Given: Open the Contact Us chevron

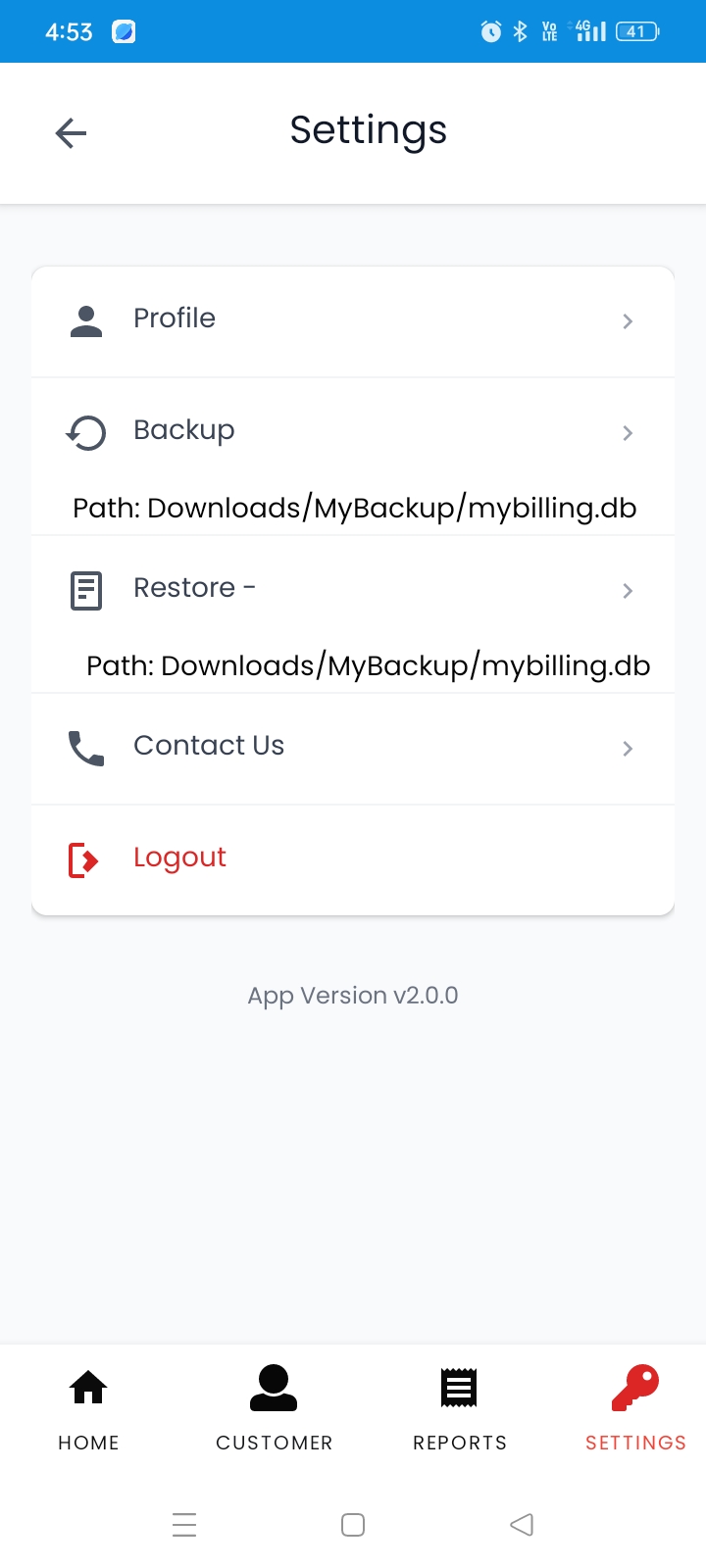Looking at the screenshot, I should (x=627, y=748).
